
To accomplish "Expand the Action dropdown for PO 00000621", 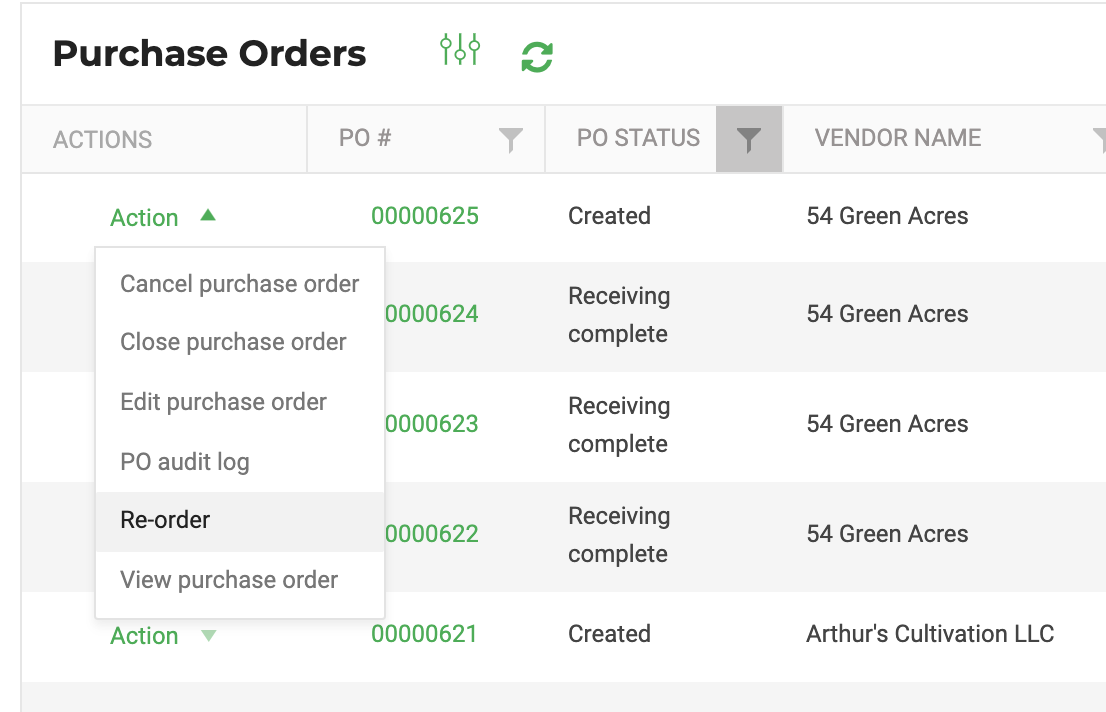I will [x=163, y=635].
